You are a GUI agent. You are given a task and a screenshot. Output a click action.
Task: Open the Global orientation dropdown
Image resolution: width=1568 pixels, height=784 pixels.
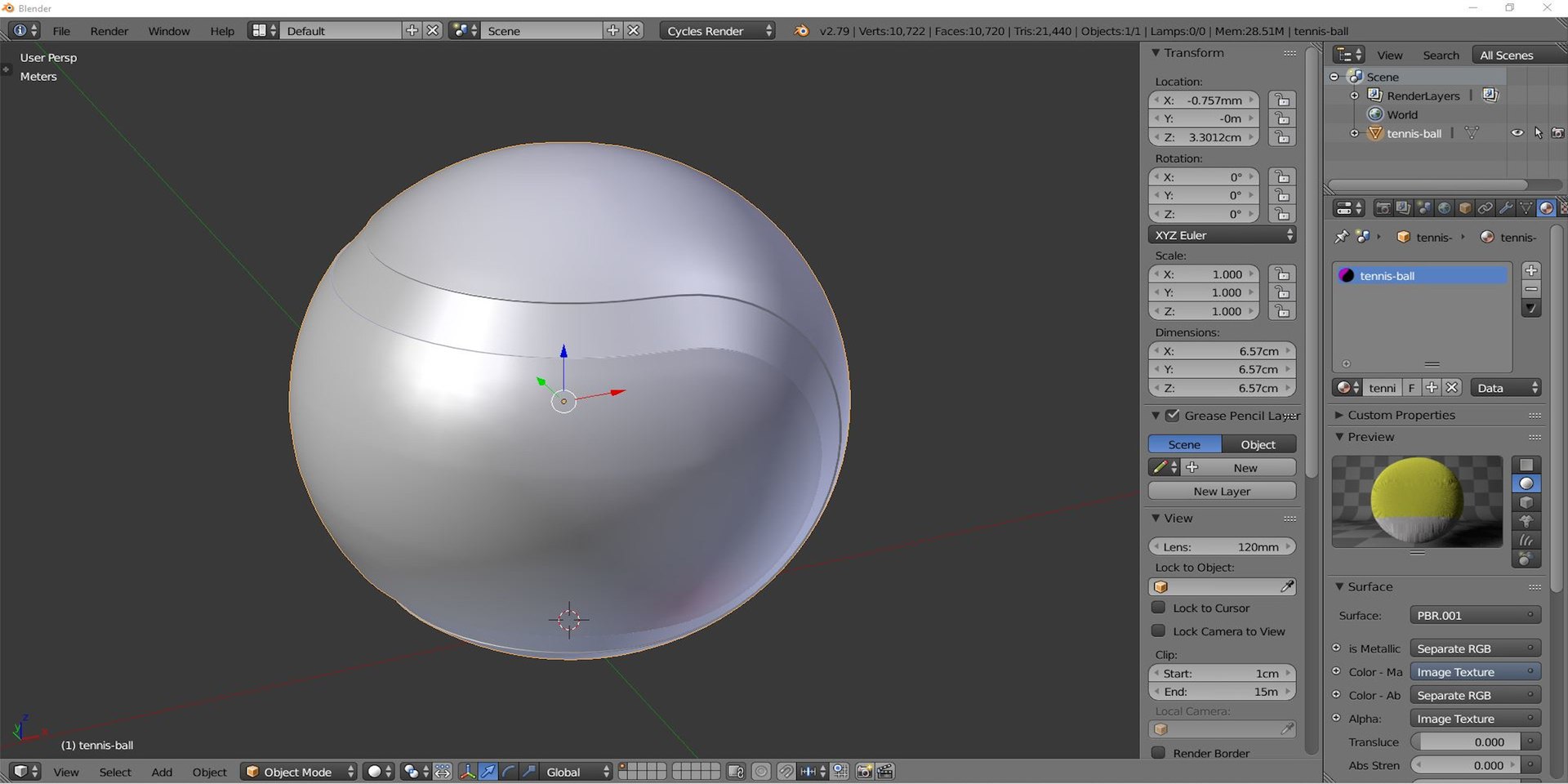coord(577,772)
